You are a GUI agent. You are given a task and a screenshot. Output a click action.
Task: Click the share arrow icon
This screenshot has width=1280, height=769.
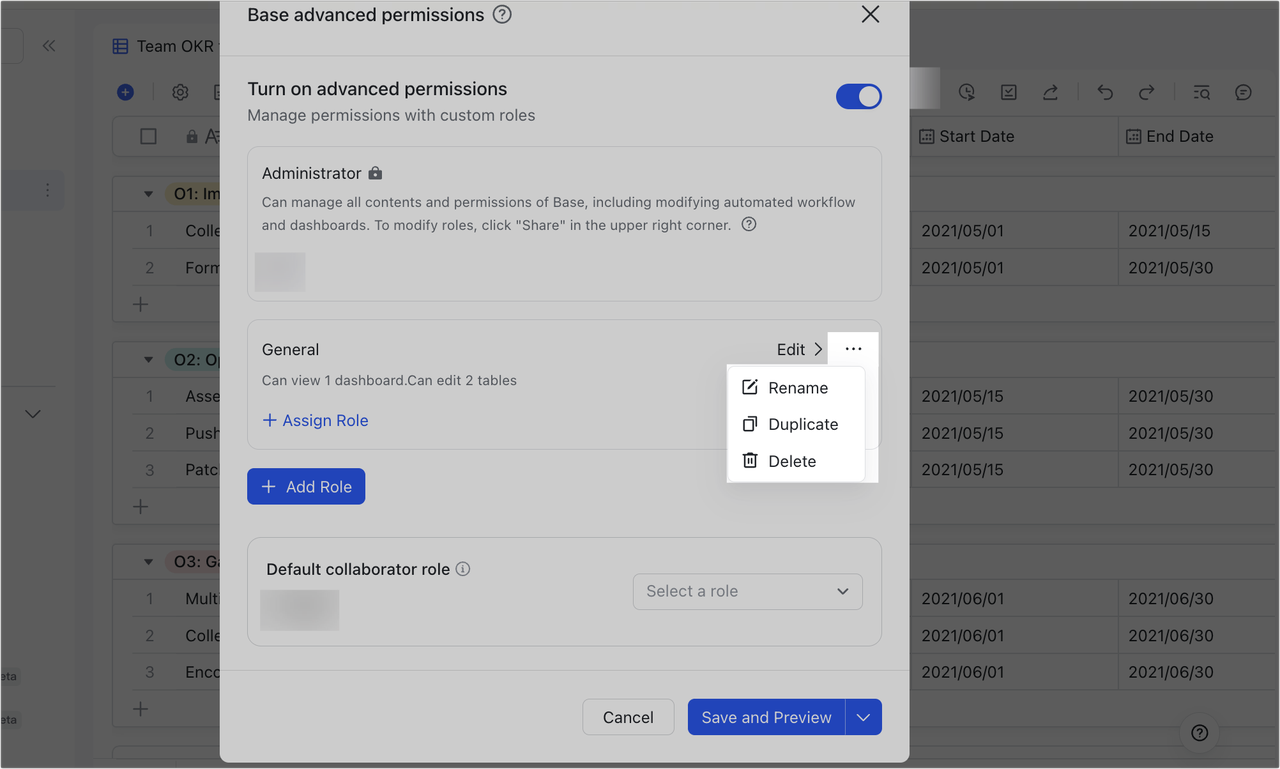click(x=1050, y=91)
